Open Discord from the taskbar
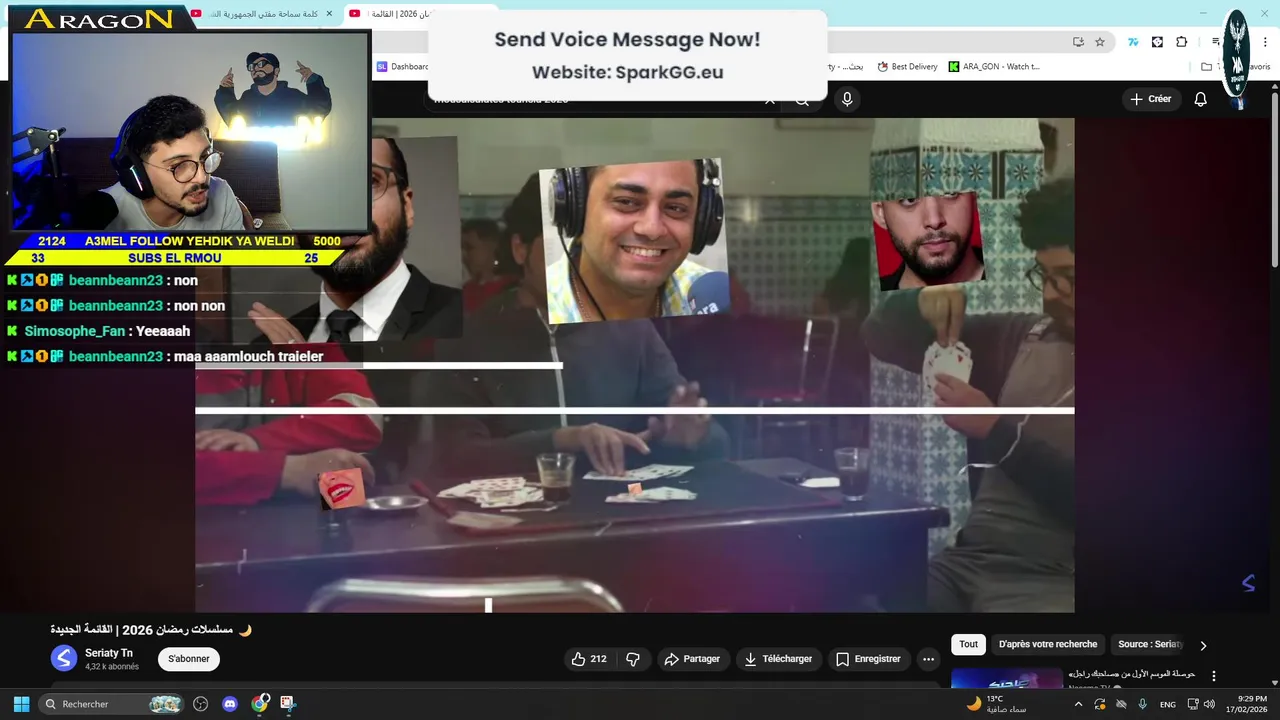 [230, 704]
